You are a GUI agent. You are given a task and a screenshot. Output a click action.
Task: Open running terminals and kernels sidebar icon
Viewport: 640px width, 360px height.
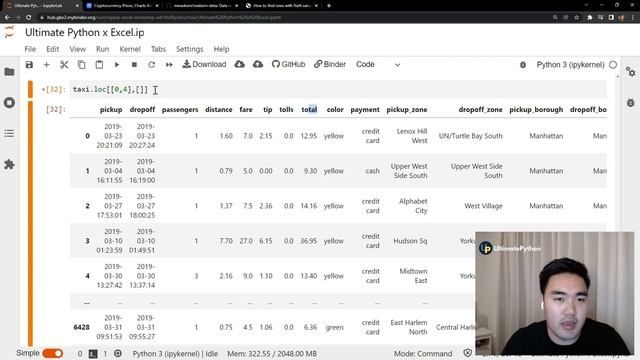coord(9,102)
